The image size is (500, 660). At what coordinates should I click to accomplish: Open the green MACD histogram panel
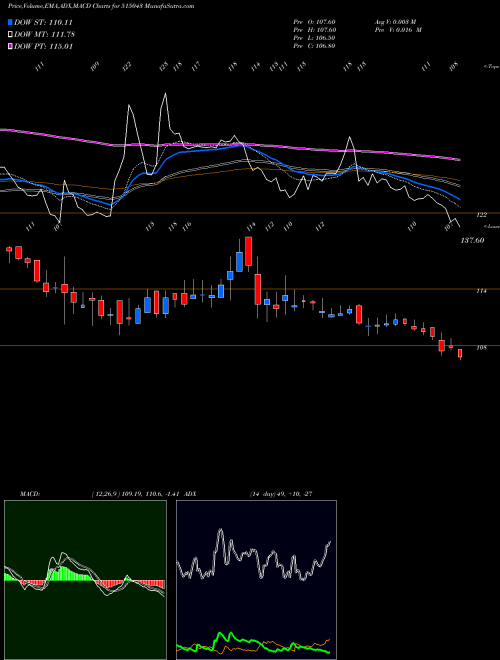pos(85,580)
